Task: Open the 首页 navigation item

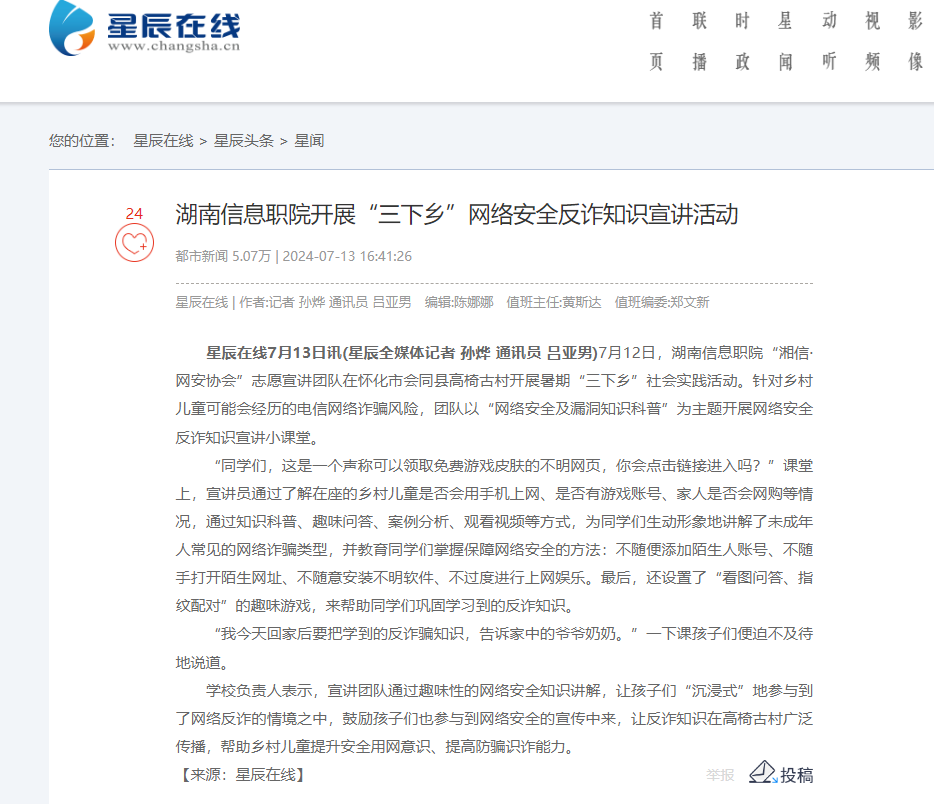Action: click(657, 41)
